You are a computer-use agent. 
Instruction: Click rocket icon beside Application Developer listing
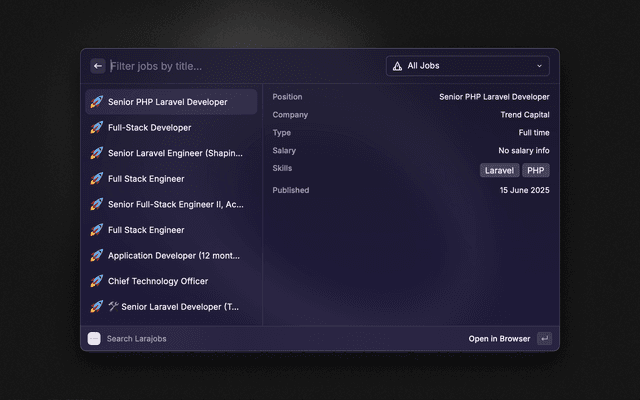point(97,255)
